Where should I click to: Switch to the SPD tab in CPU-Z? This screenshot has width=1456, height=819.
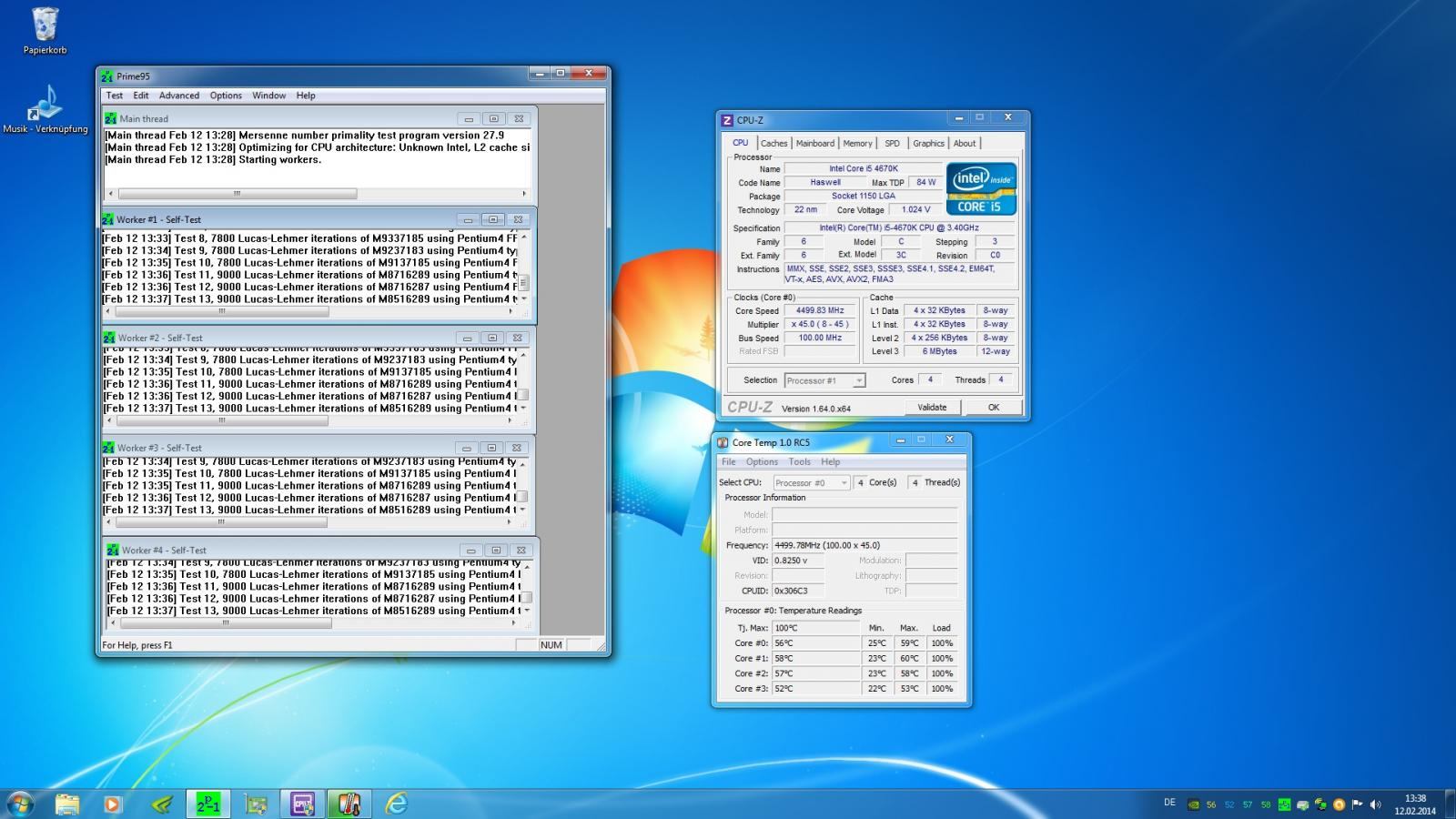(892, 143)
